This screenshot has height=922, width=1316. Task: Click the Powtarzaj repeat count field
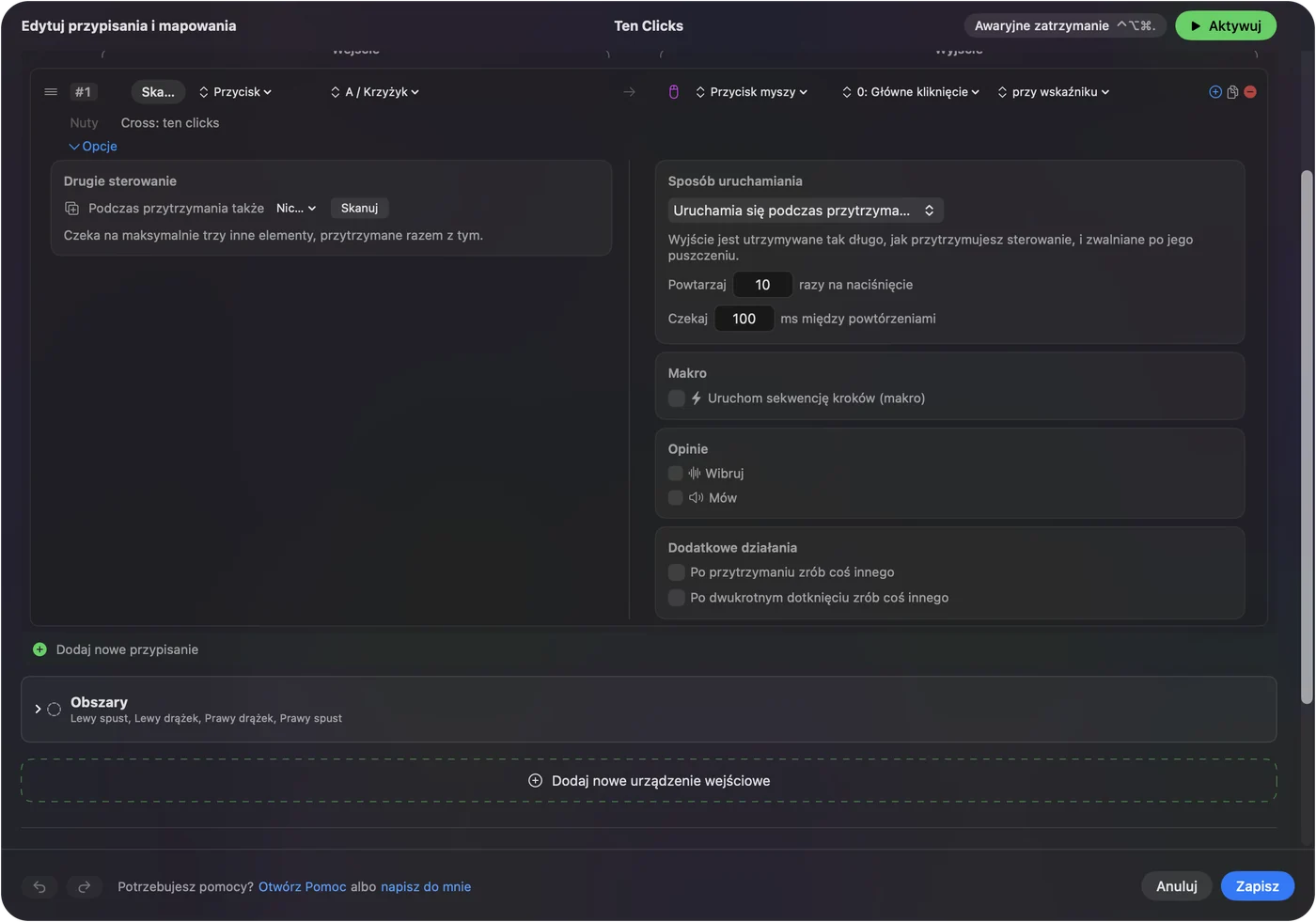pos(762,285)
